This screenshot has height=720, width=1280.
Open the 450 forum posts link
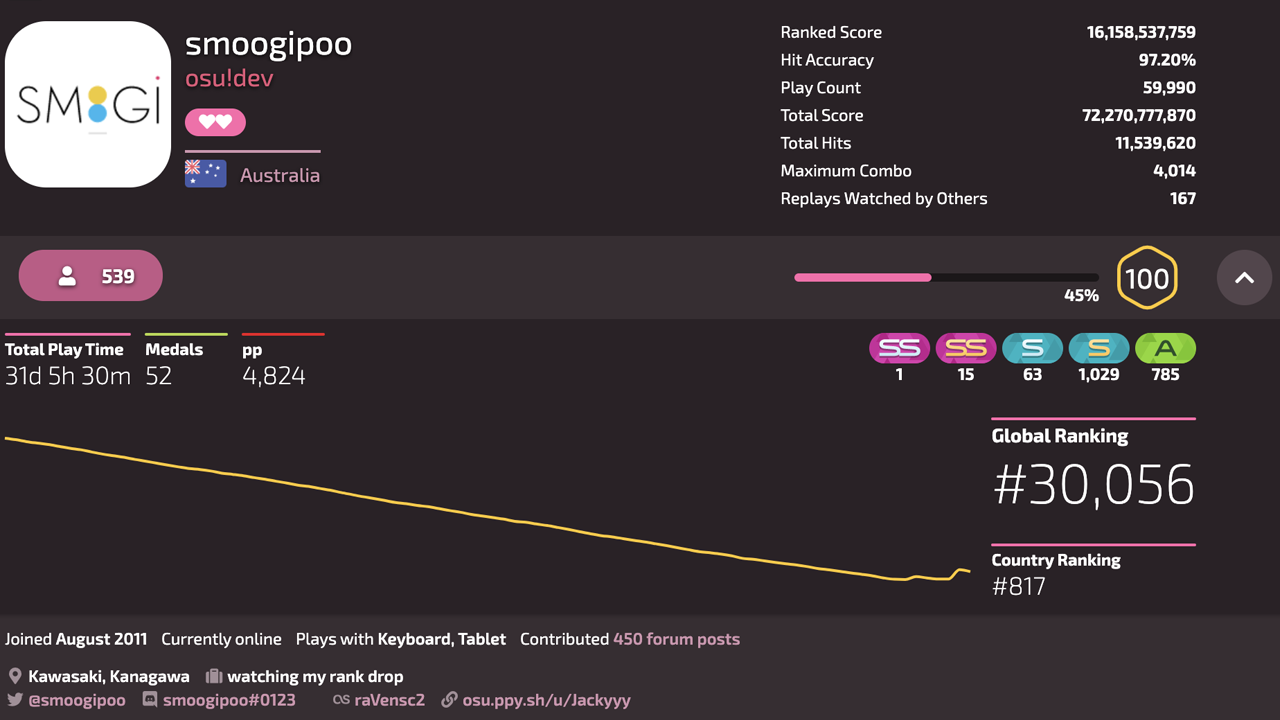click(677, 639)
